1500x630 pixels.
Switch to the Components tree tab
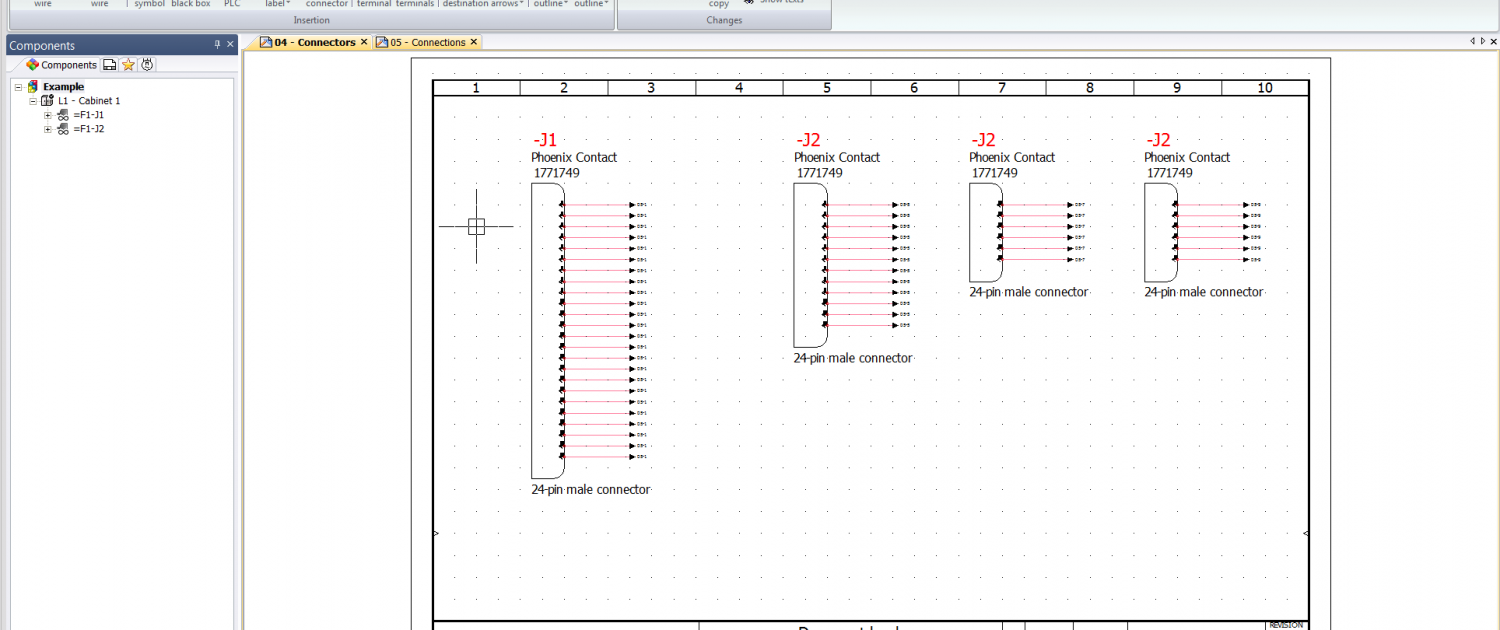(x=62, y=65)
